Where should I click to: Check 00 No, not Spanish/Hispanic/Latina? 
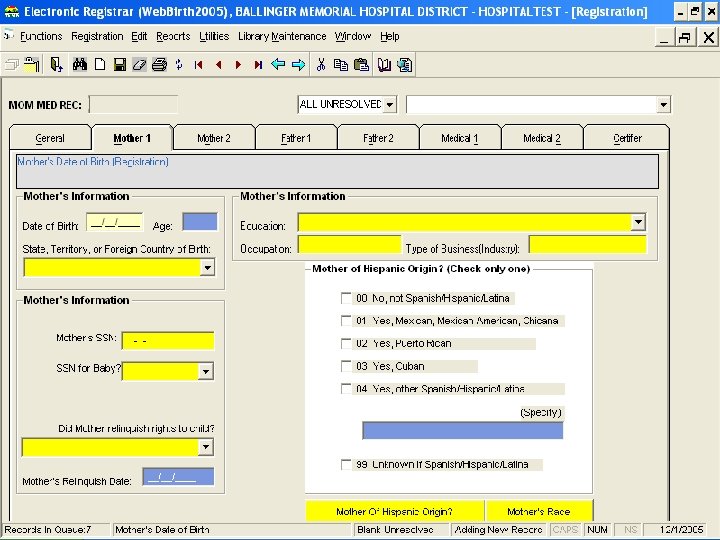pyautogui.click(x=346, y=298)
